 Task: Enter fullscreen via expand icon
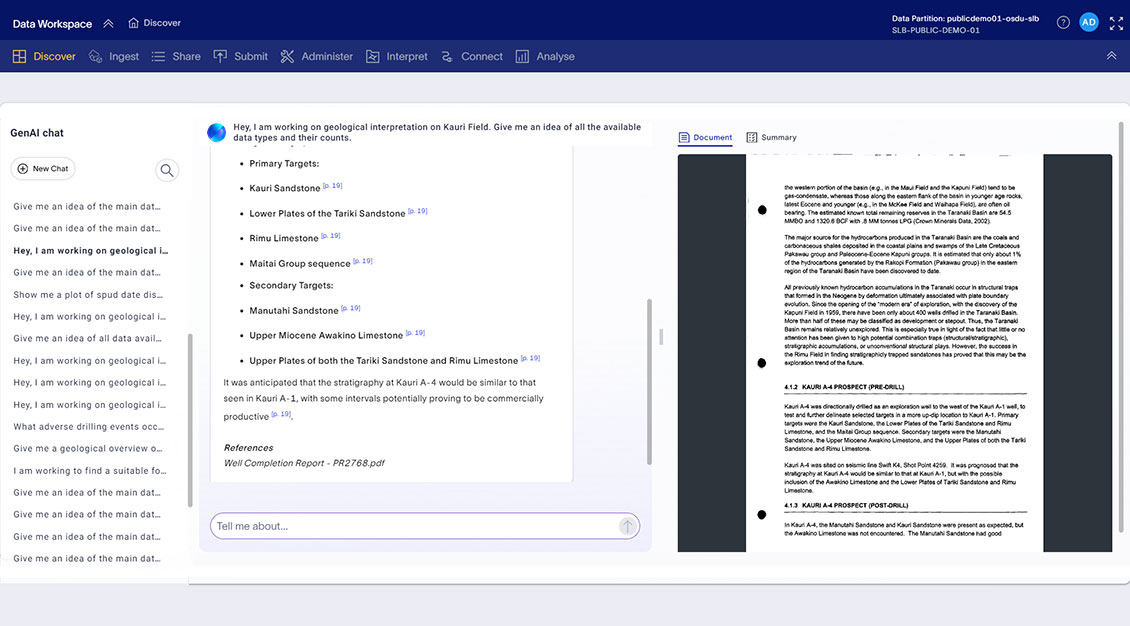click(1117, 21)
